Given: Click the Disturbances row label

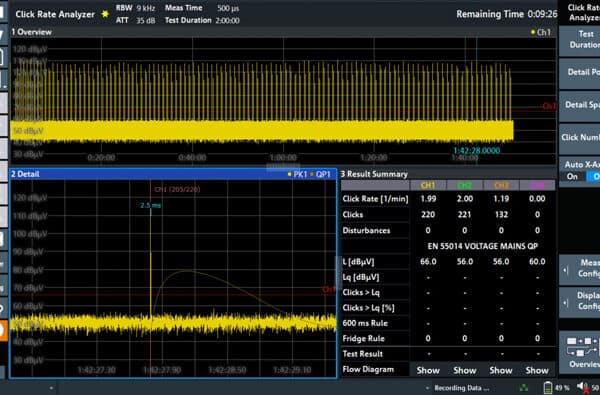Looking at the screenshot, I should (x=366, y=230).
